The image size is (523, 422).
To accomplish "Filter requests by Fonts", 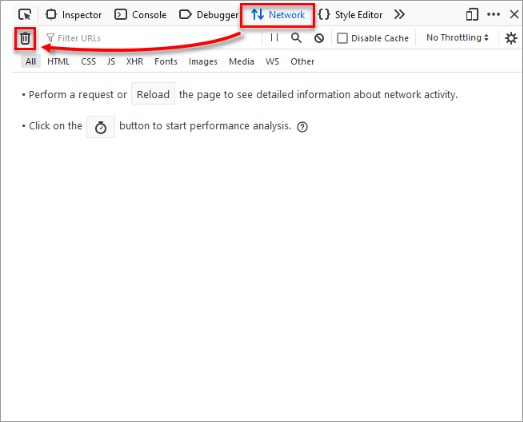I will point(166,61).
